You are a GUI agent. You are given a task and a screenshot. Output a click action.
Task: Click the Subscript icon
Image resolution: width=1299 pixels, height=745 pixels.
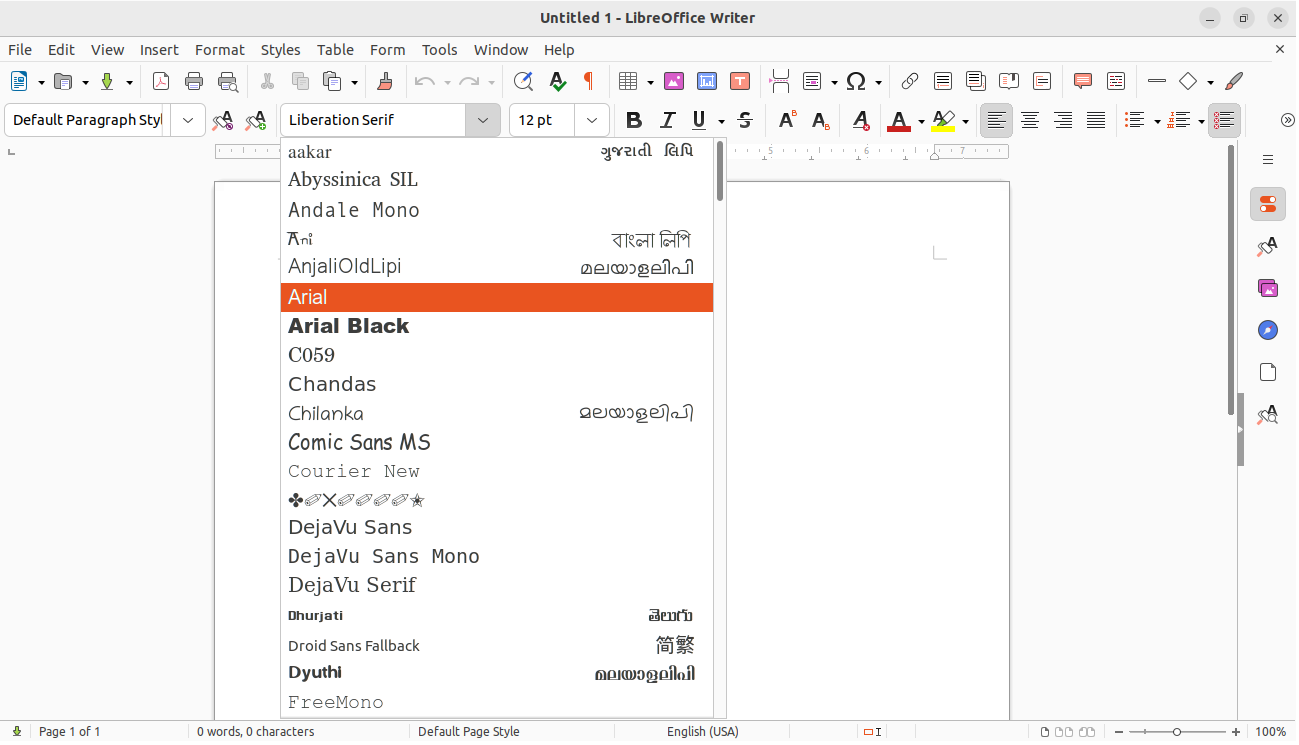(821, 120)
